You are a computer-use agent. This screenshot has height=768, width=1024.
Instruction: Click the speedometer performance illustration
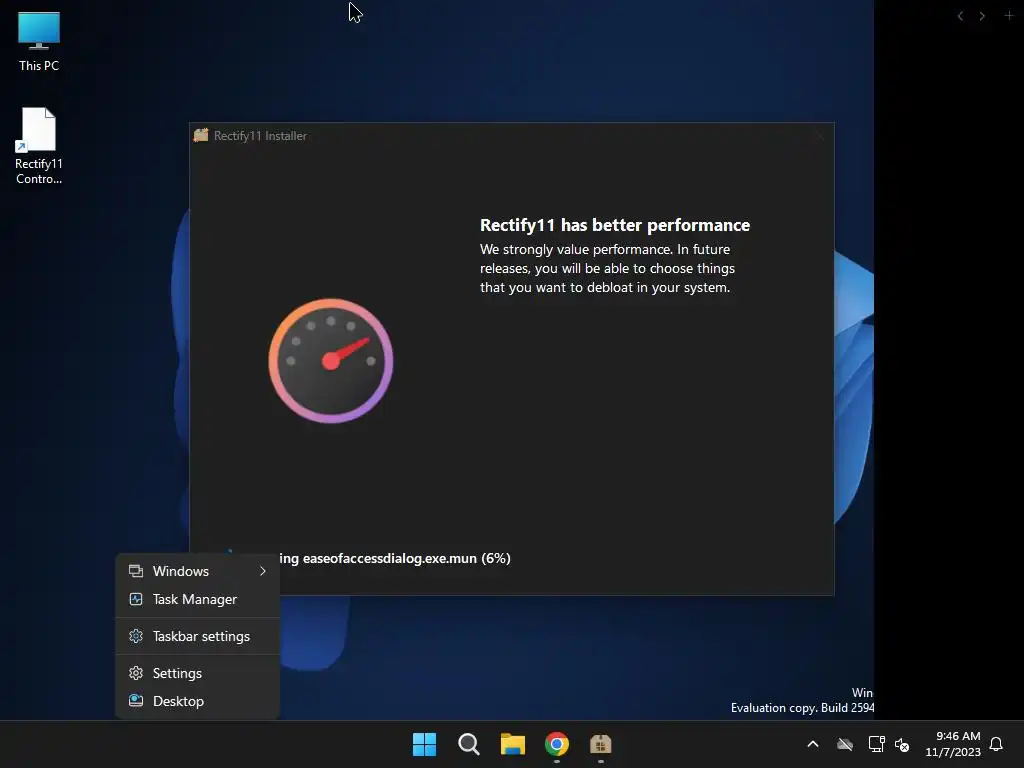[331, 360]
